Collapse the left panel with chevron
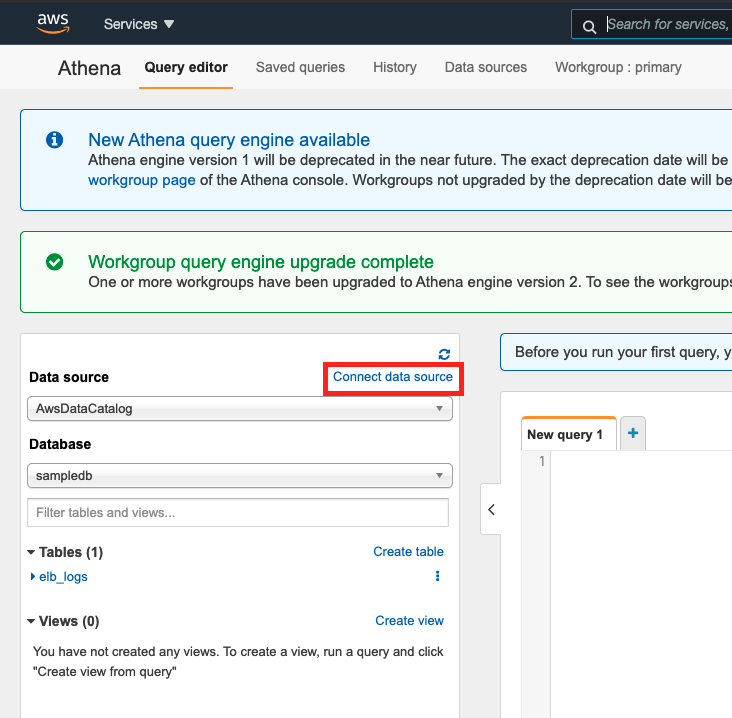 coord(491,509)
